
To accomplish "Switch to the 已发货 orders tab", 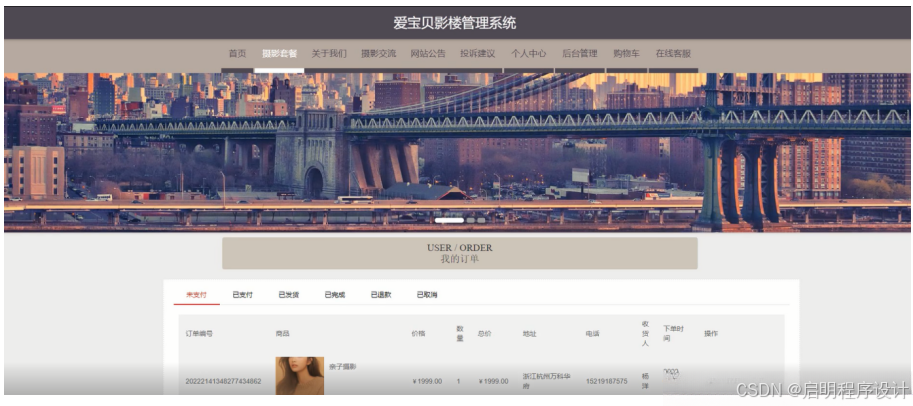I will 288,295.
